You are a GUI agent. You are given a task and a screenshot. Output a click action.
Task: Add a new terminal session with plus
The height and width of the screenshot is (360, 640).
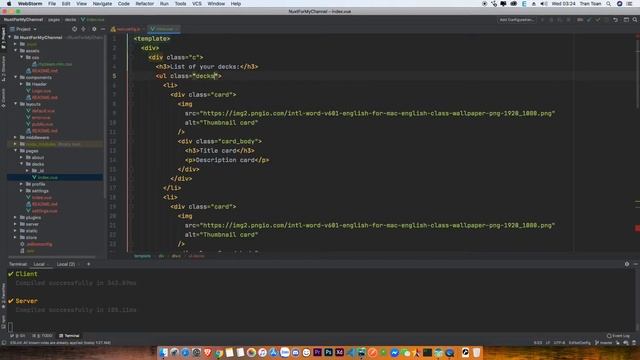tap(89, 264)
